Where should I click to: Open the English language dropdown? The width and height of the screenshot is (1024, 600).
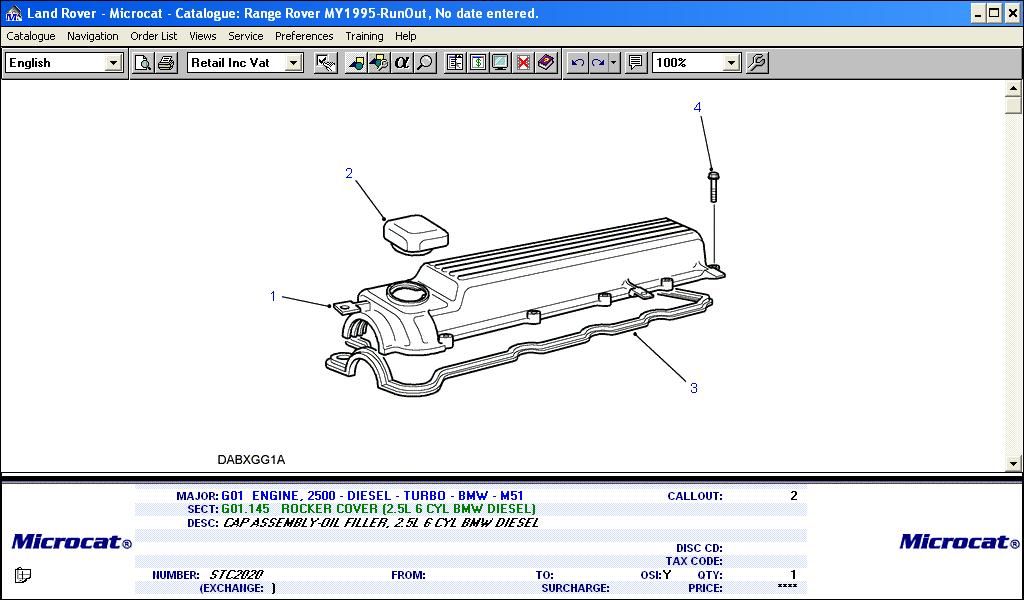pos(113,63)
